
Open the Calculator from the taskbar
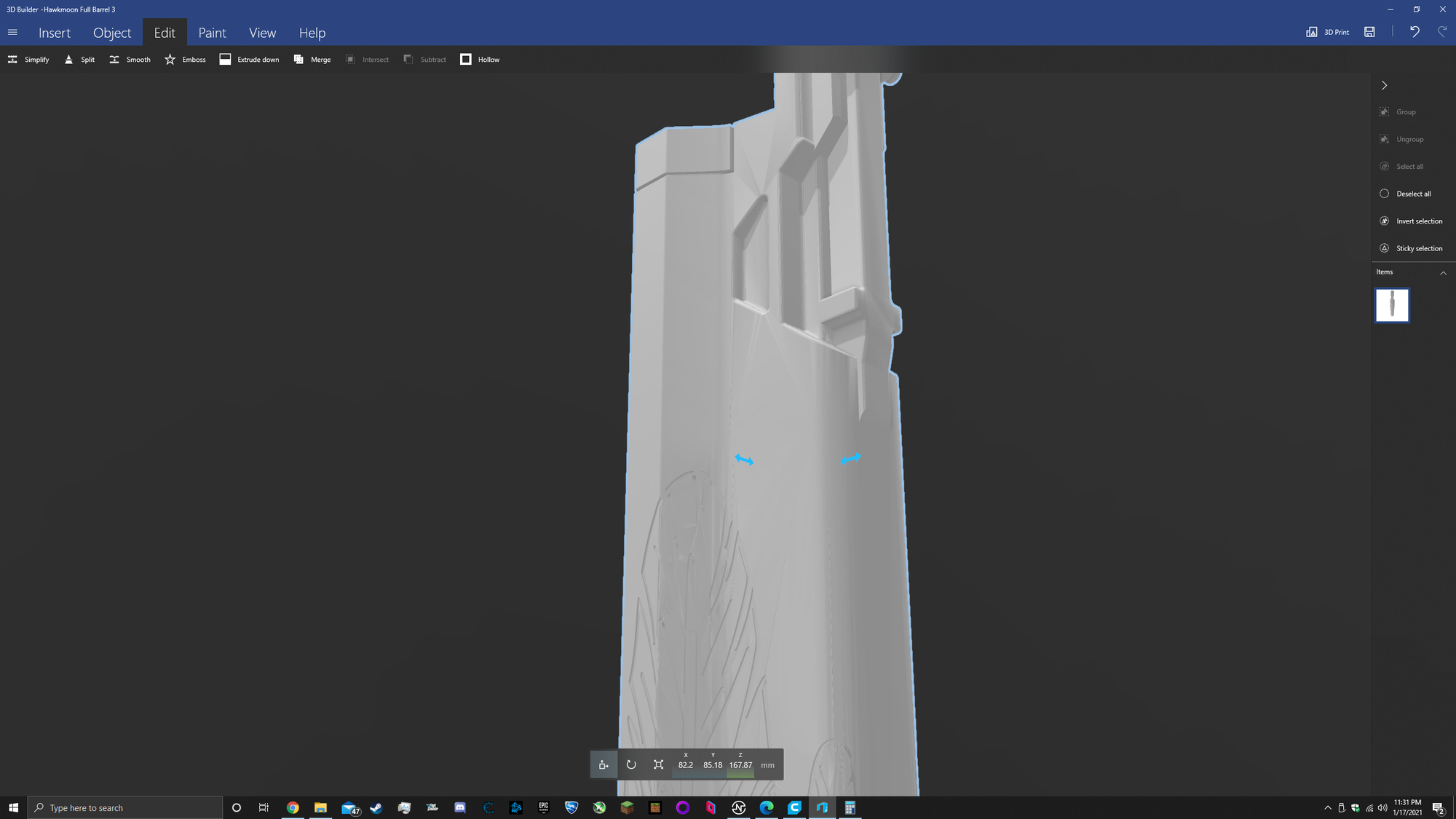click(850, 807)
